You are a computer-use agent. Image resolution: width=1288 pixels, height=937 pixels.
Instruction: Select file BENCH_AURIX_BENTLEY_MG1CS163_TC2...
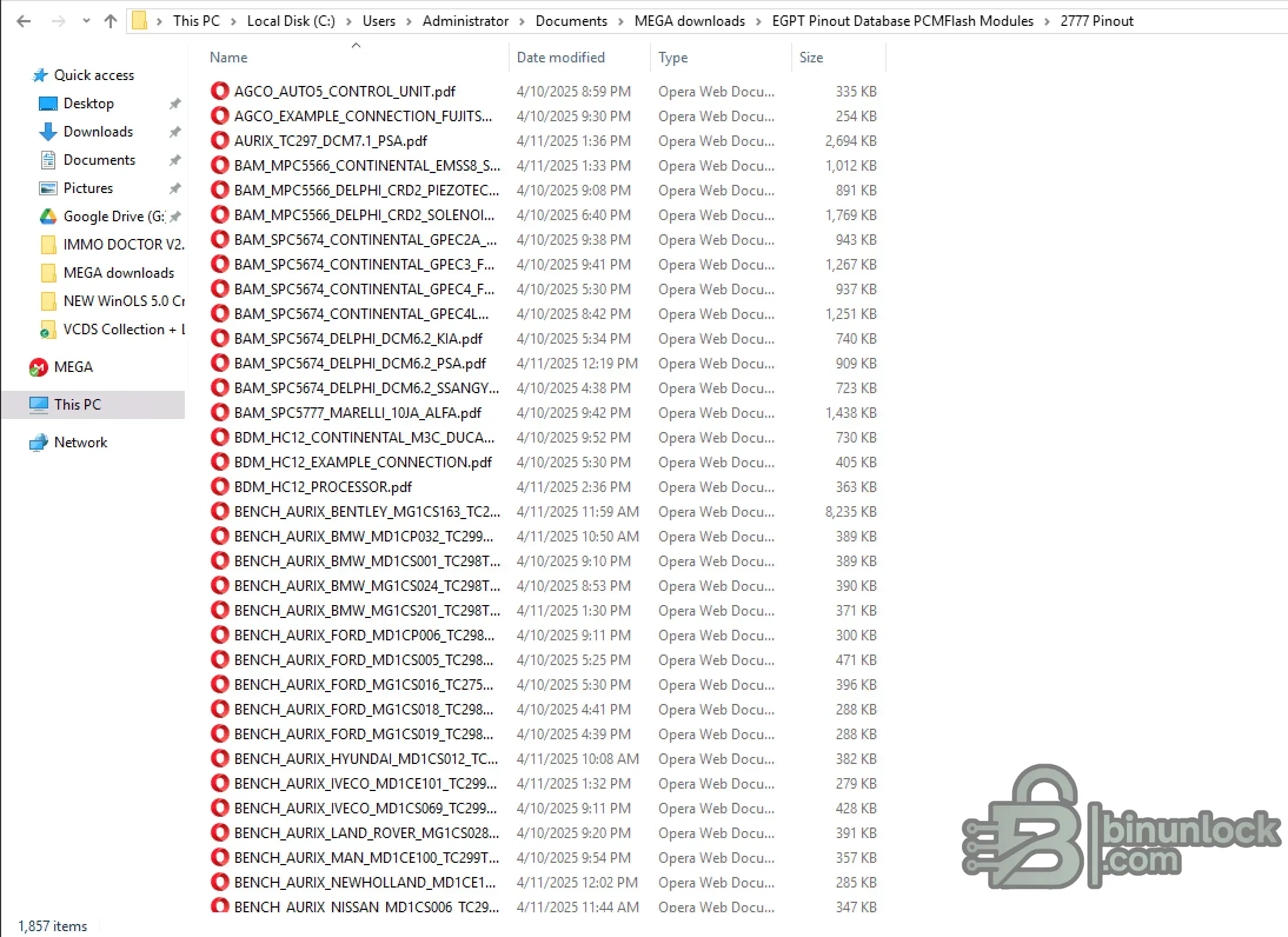(x=367, y=511)
